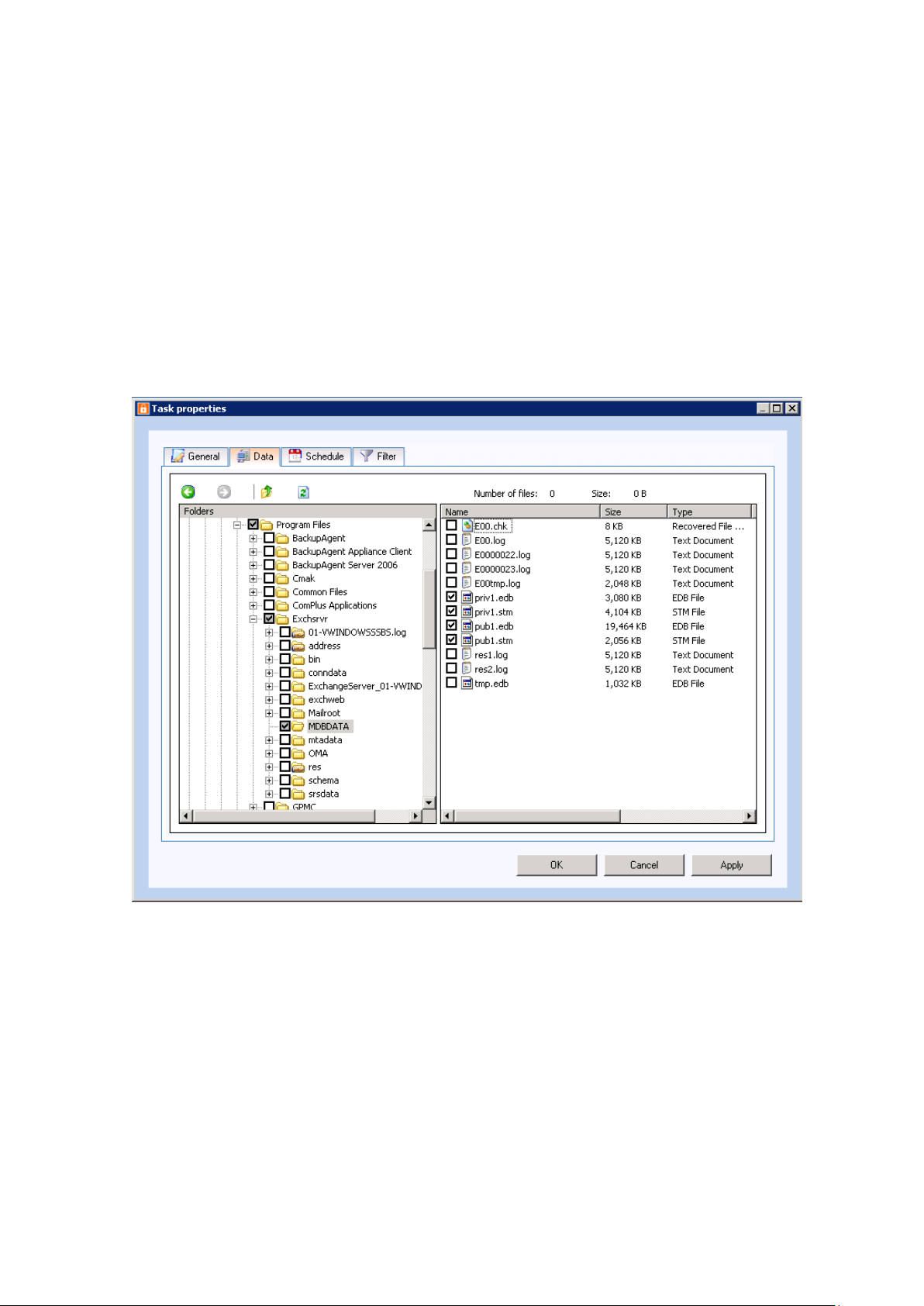Screen dimensions: 924x1306
Task: Click the address folder icon
Action: [x=298, y=646]
